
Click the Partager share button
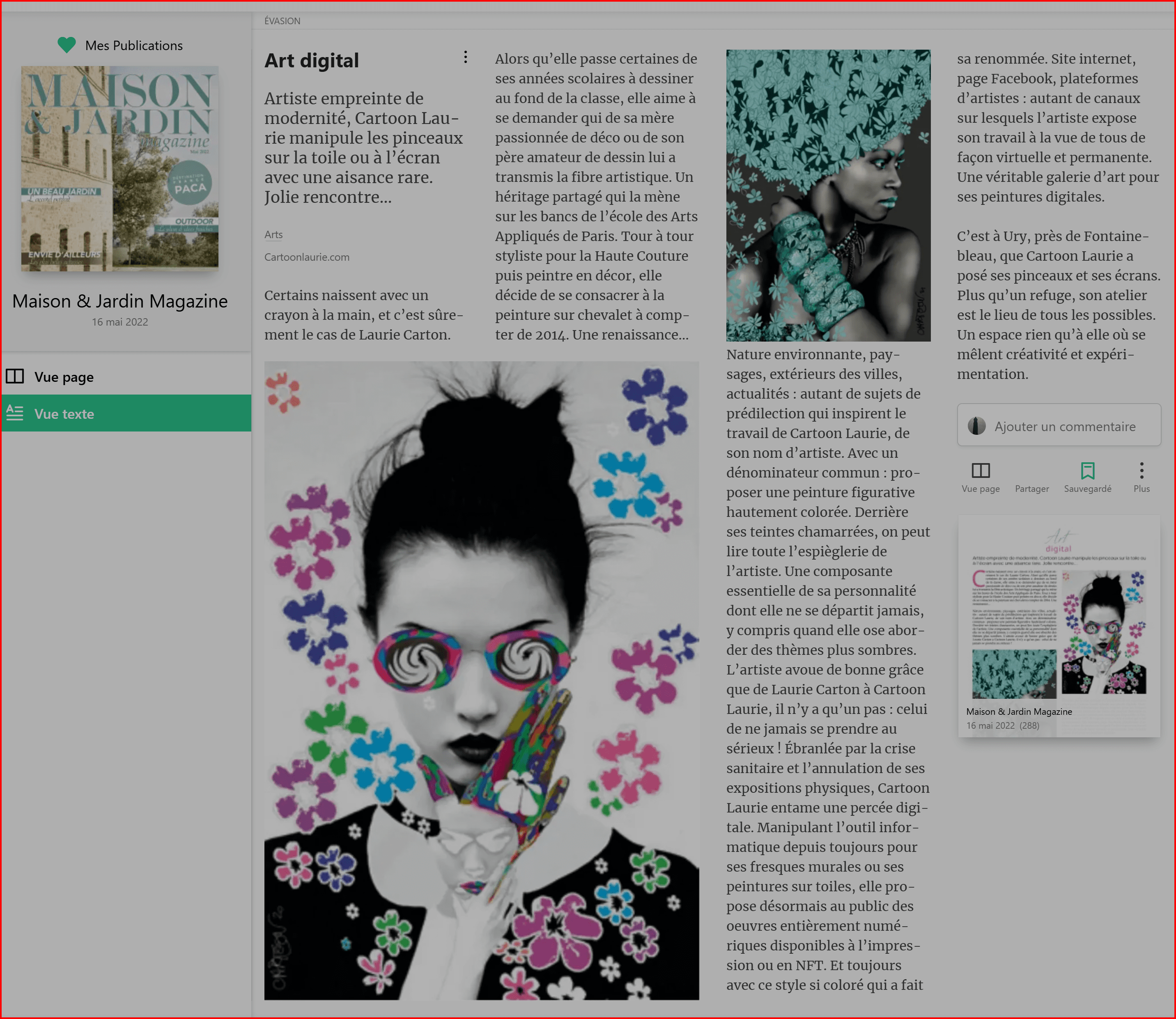click(x=1031, y=488)
